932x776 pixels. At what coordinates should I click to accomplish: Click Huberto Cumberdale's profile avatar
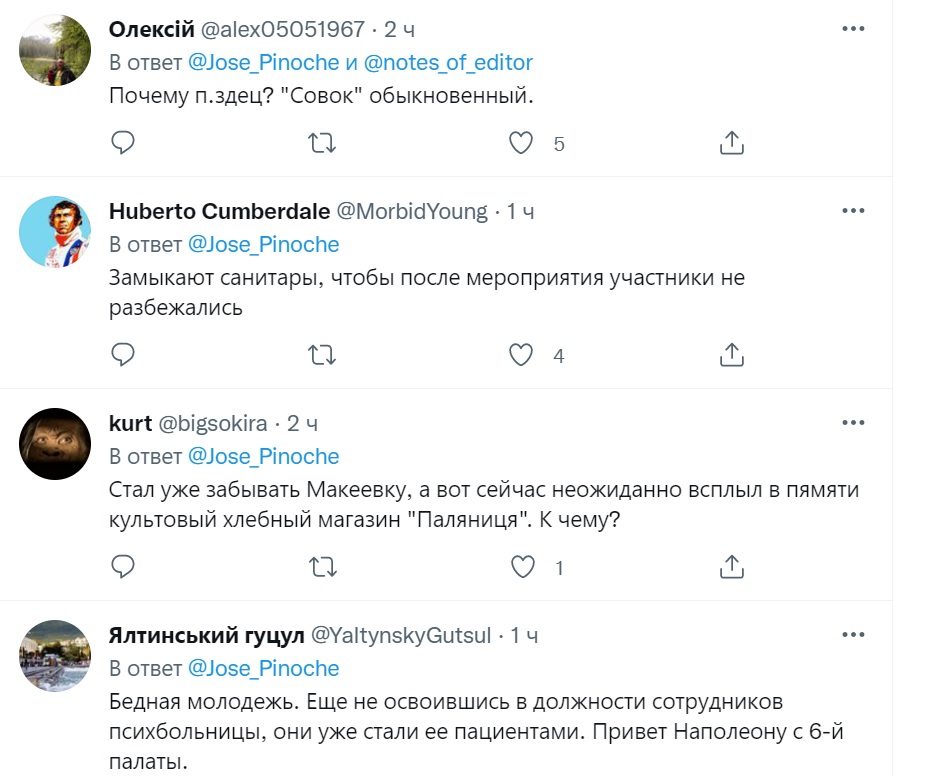point(56,232)
